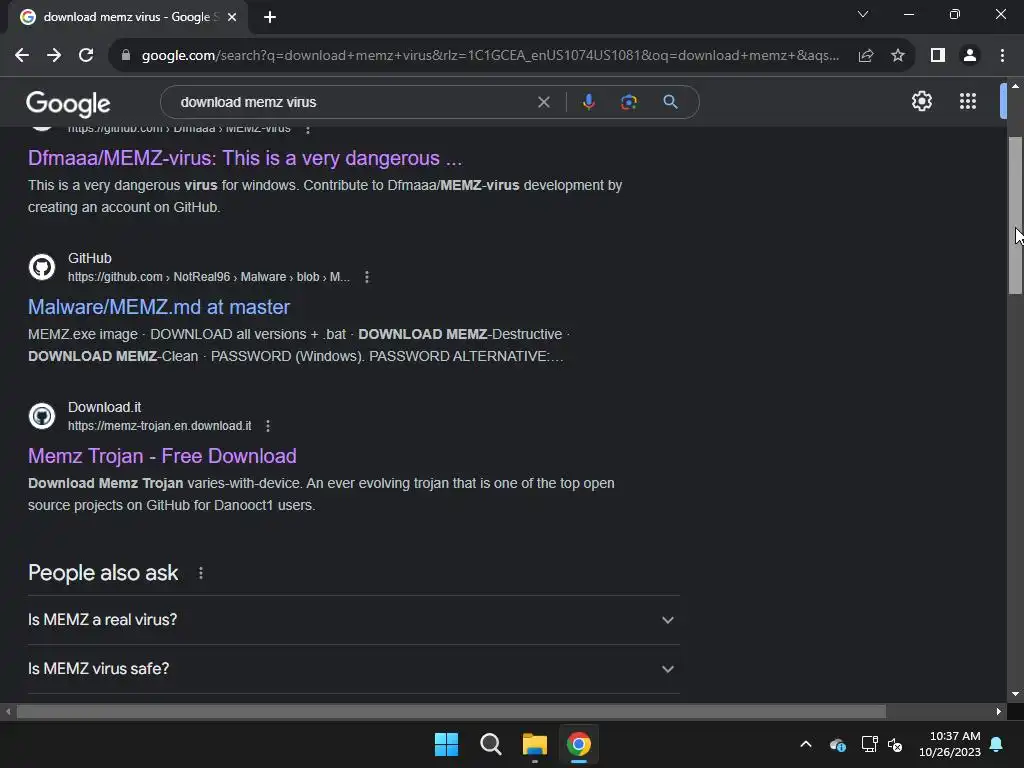Open 'Malware/MEMZ.md at master' link
Screen dimensions: 1024x768
pyautogui.click(x=159, y=307)
